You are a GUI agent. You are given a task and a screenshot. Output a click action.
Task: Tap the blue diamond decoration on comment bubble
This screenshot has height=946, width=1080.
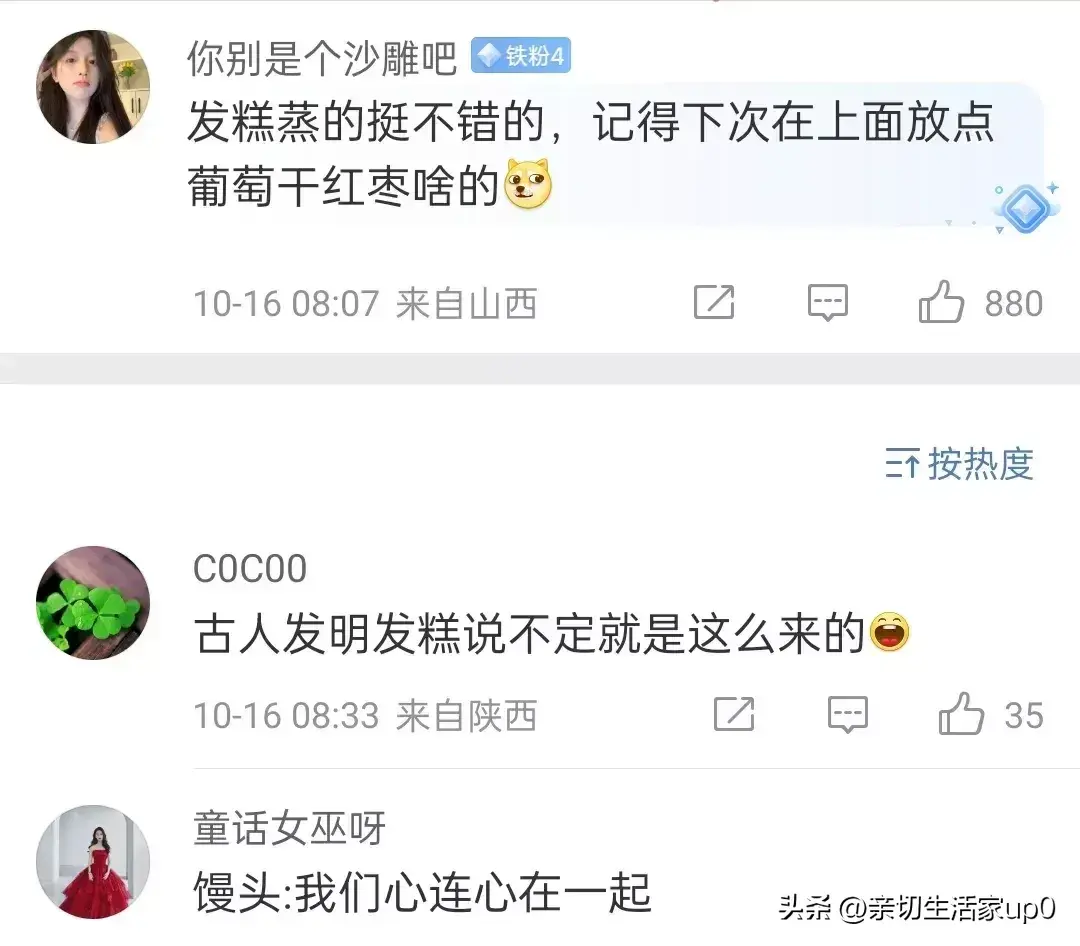(x=1025, y=207)
